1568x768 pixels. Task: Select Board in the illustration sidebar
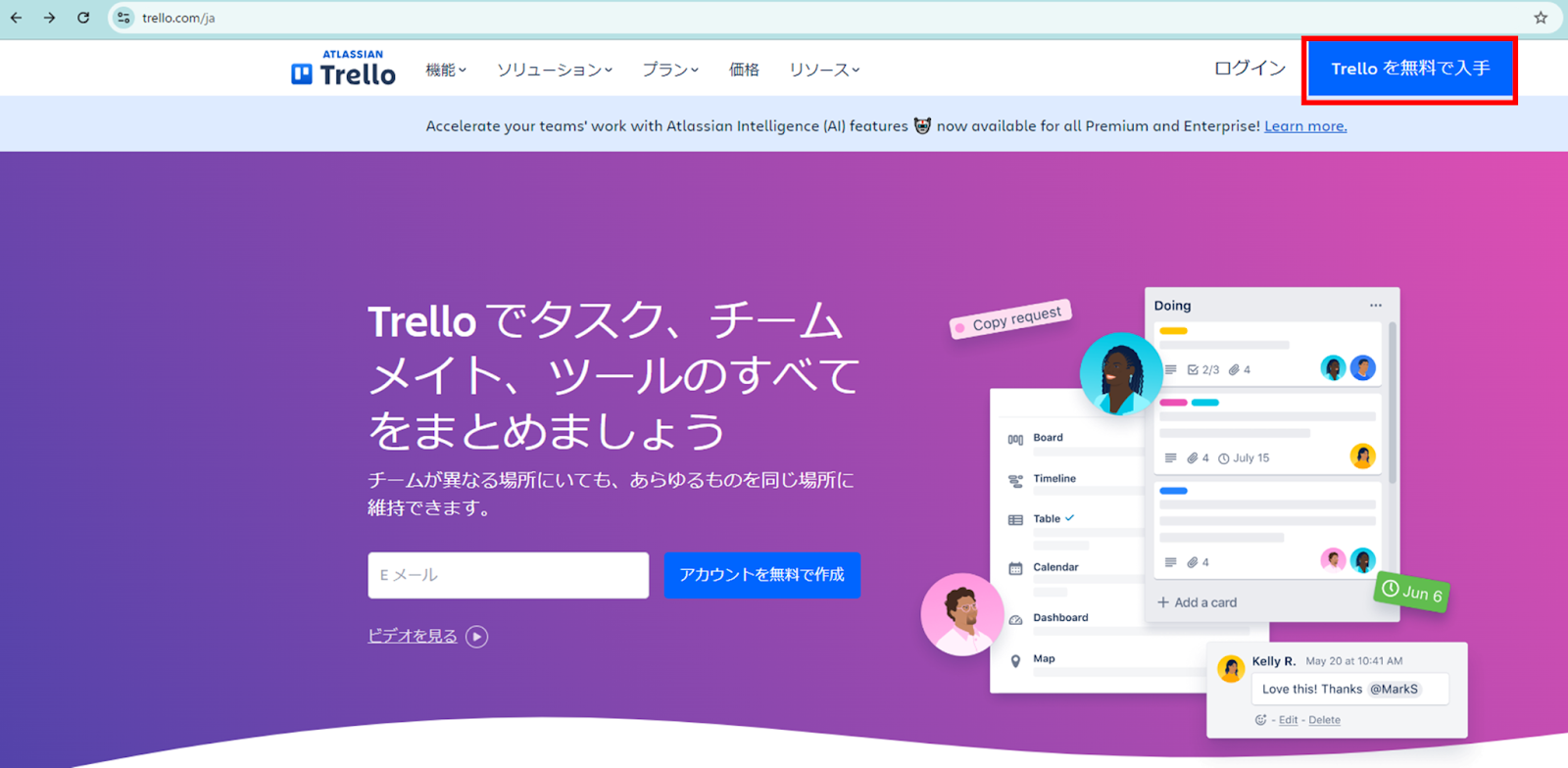[1048, 438]
